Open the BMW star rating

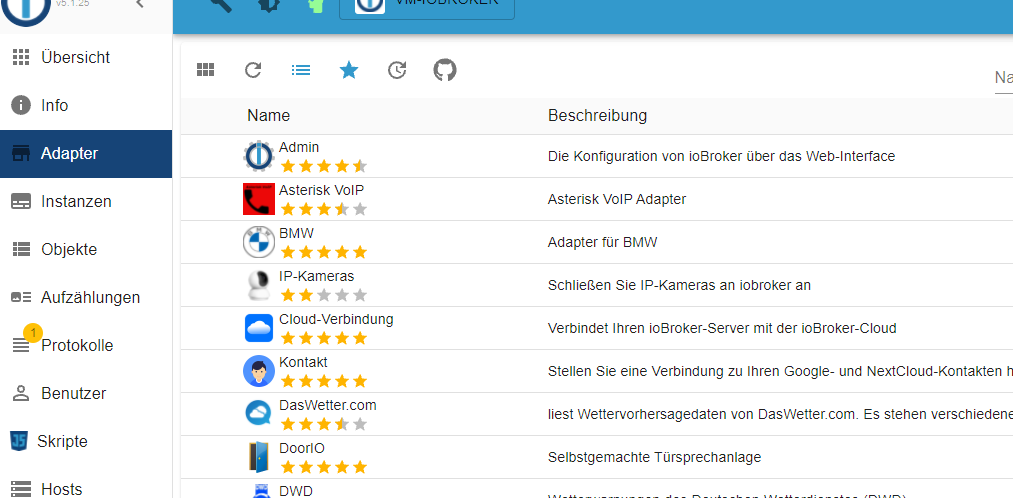pos(324,252)
